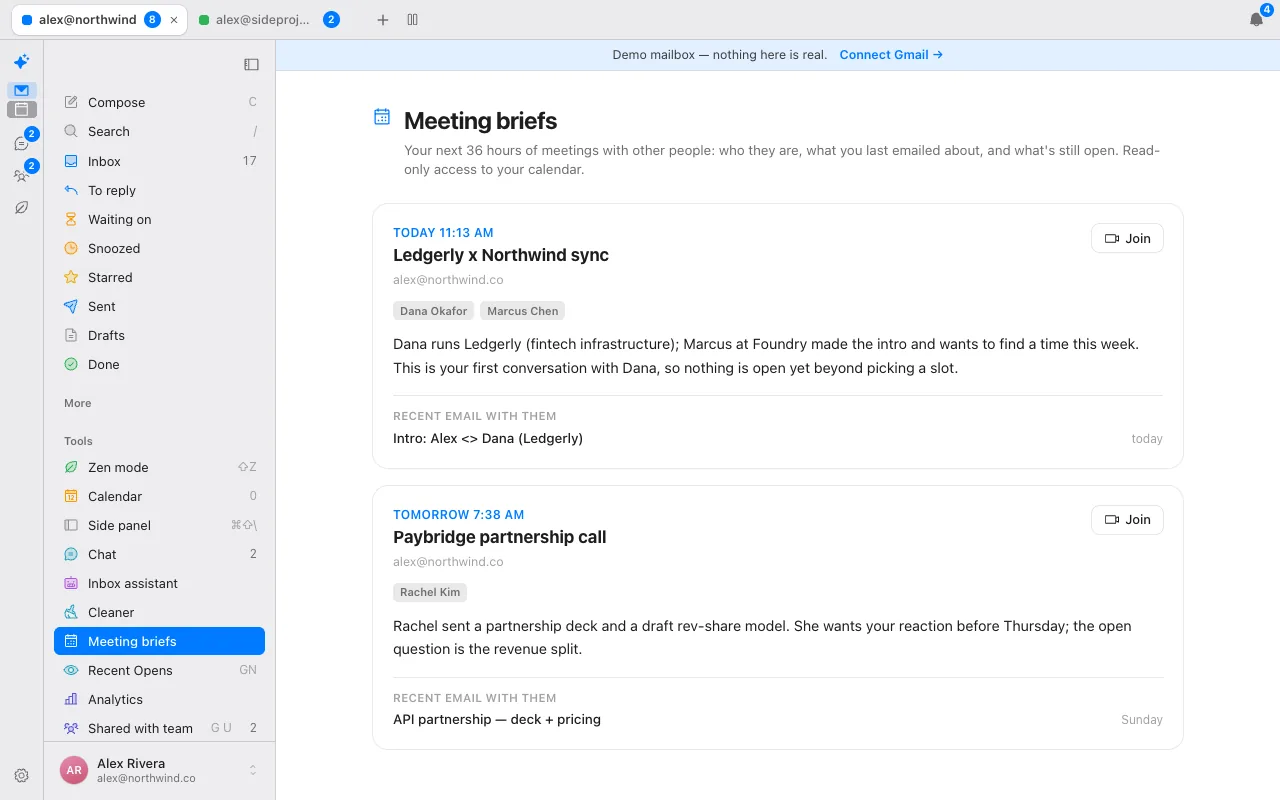Open Analytics
This screenshot has height=800, width=1280.
pos(160,699)
